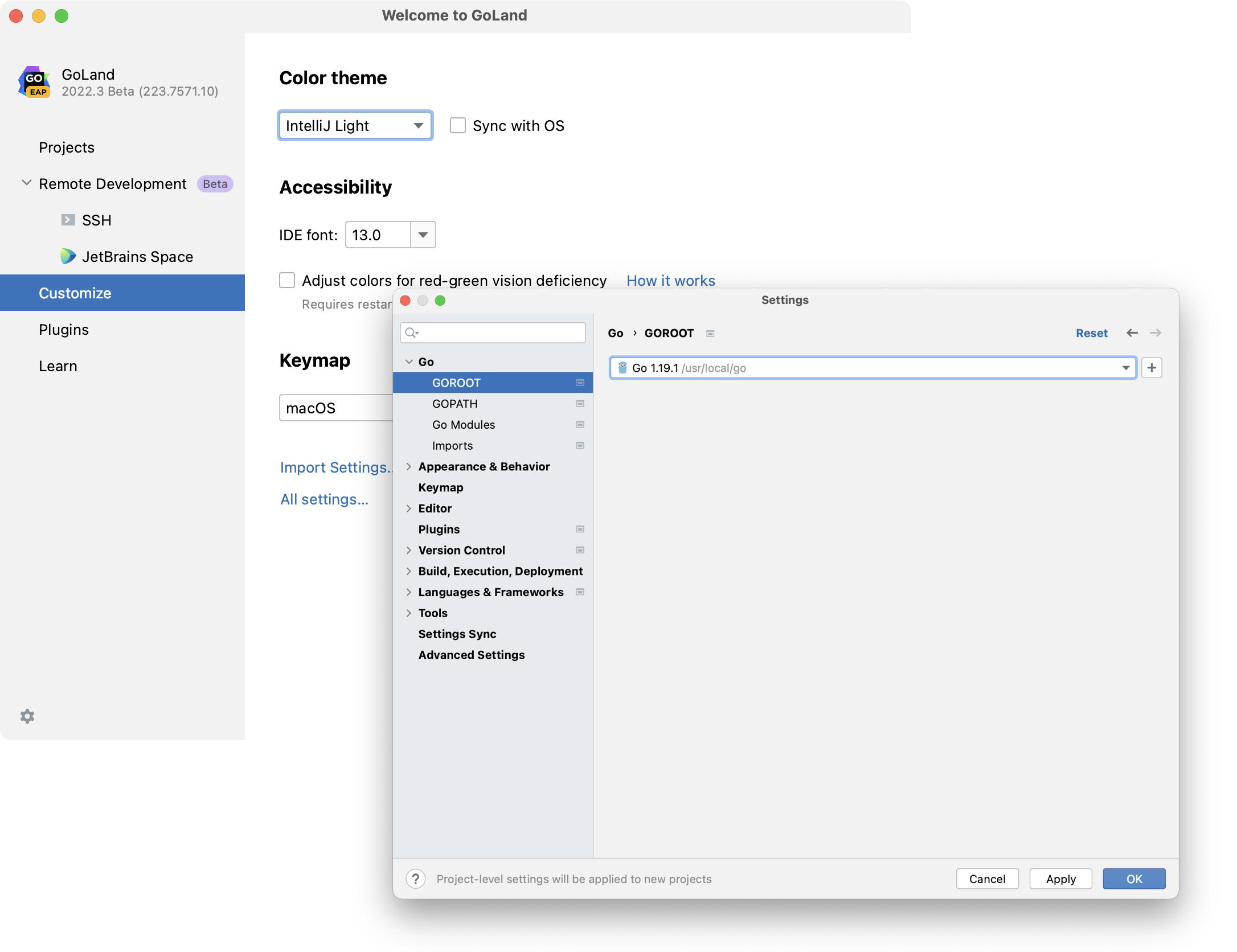Viewport: 1237px width, 952px height.
Task: Click All settings link
Action: coord(324,499)
